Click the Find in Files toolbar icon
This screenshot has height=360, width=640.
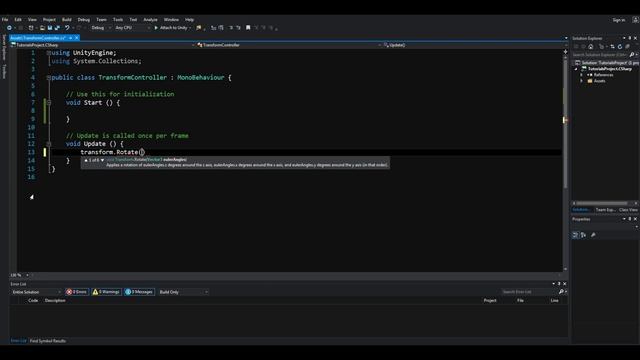click(199, 28)
